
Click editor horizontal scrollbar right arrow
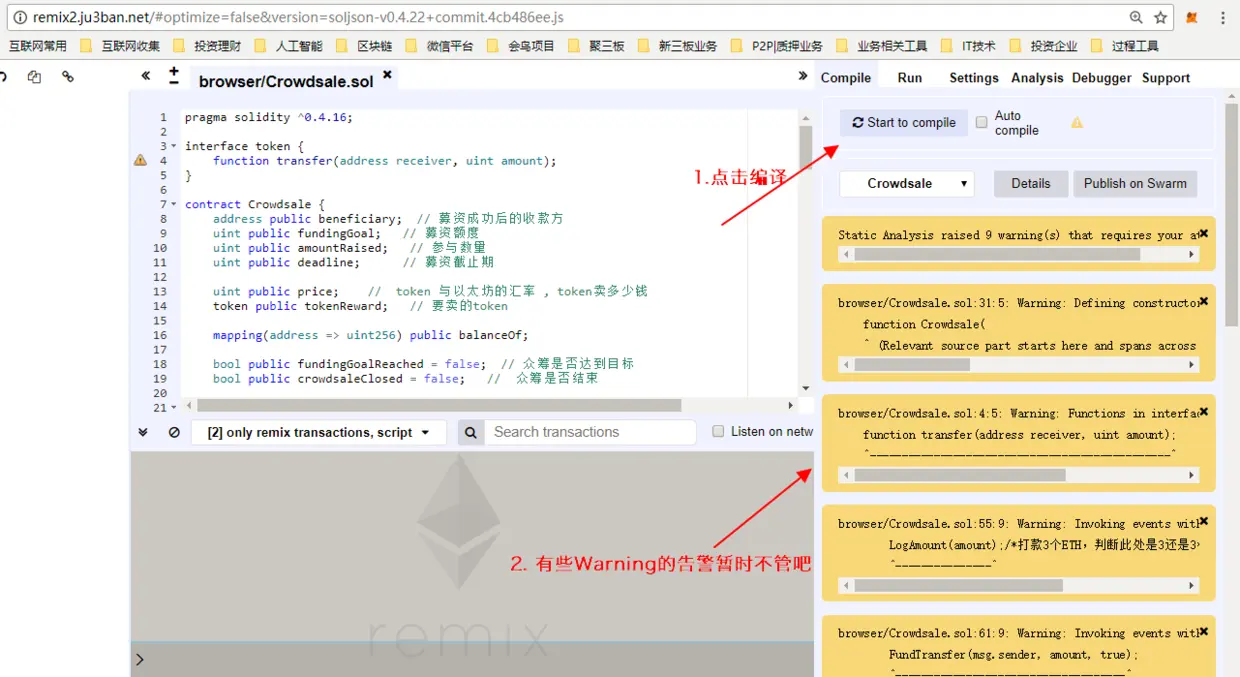(790, 406)
